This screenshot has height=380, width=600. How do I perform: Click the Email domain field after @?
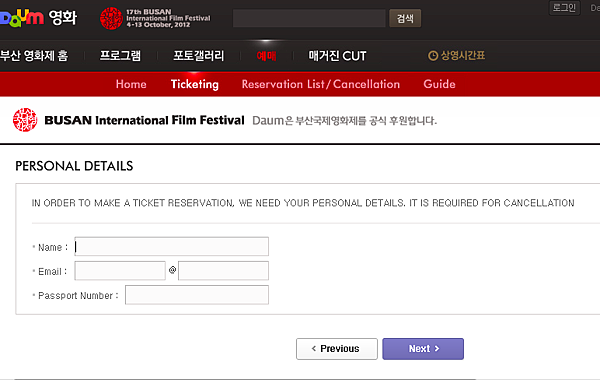pos(223,271)
